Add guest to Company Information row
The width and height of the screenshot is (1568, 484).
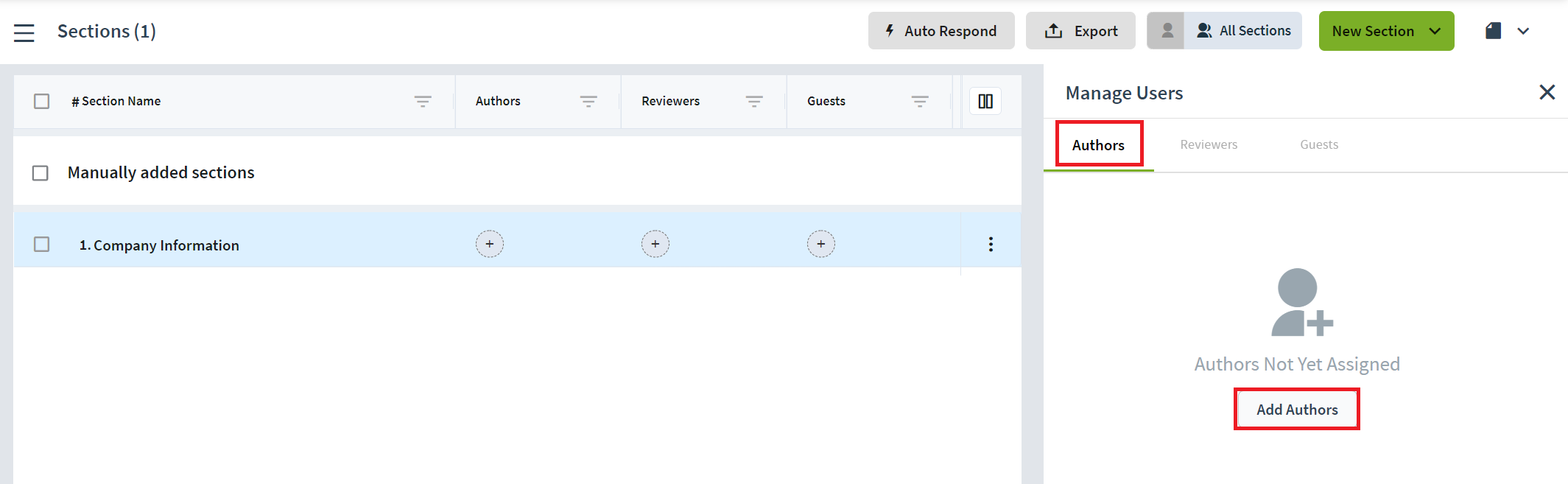click(x=821, y=244)
